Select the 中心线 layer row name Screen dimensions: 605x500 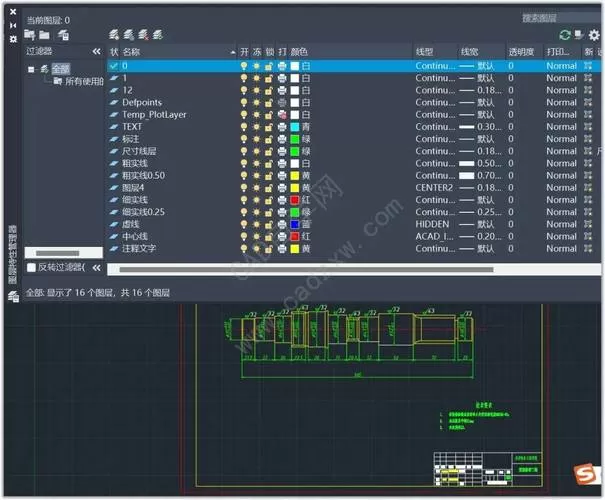(x=135, y=236)
